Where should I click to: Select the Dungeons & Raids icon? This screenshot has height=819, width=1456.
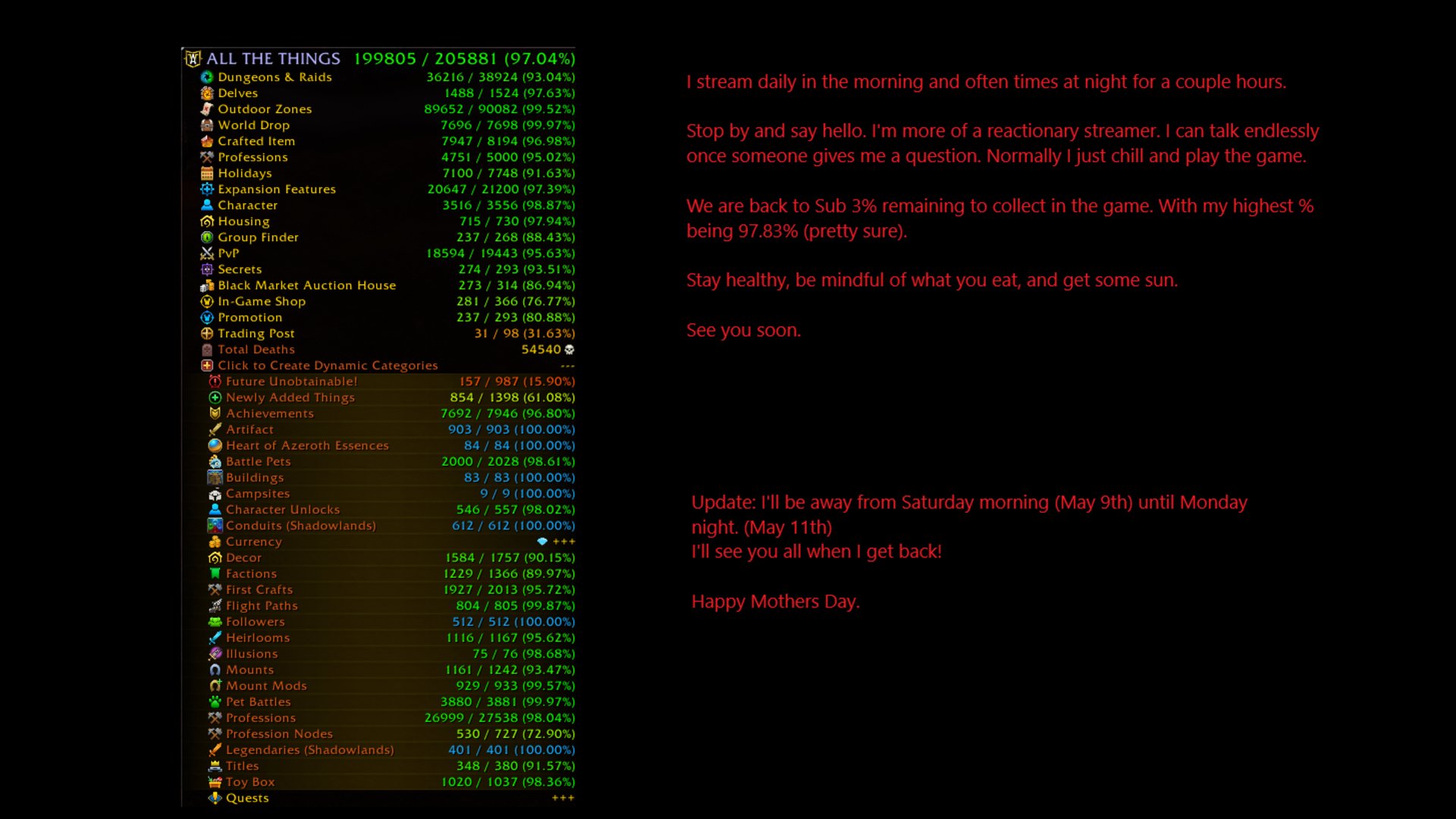206,77
